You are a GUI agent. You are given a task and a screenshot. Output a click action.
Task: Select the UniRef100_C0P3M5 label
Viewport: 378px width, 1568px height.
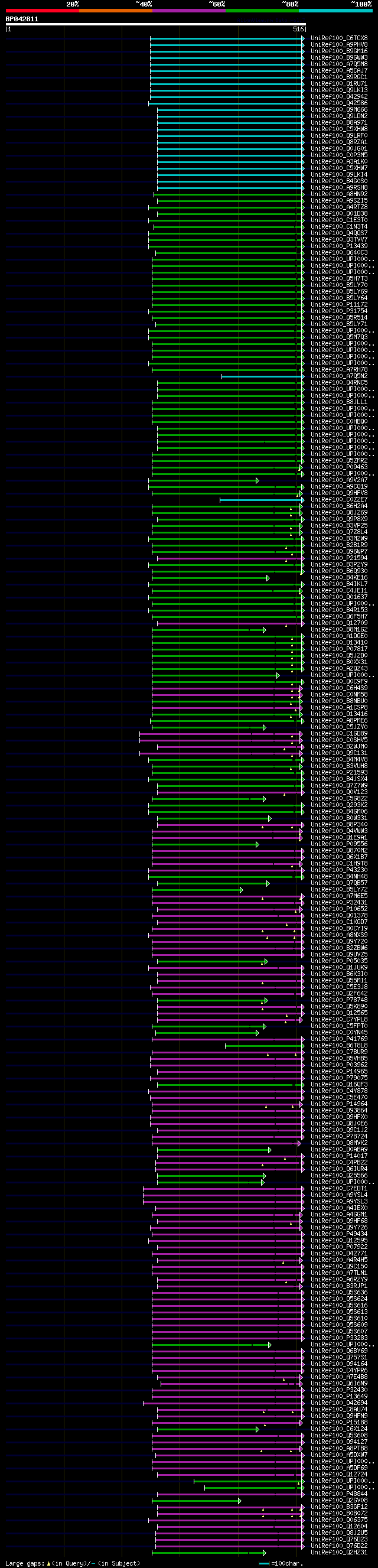click(x=339, y=155)
